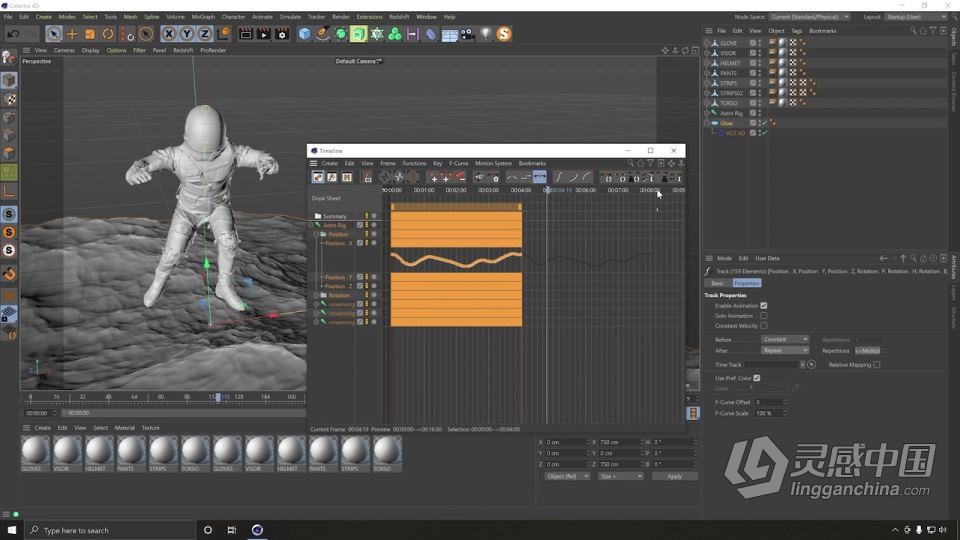
Task: Click Render to Picture Viewer icon
Action: [x=263, y=34]
